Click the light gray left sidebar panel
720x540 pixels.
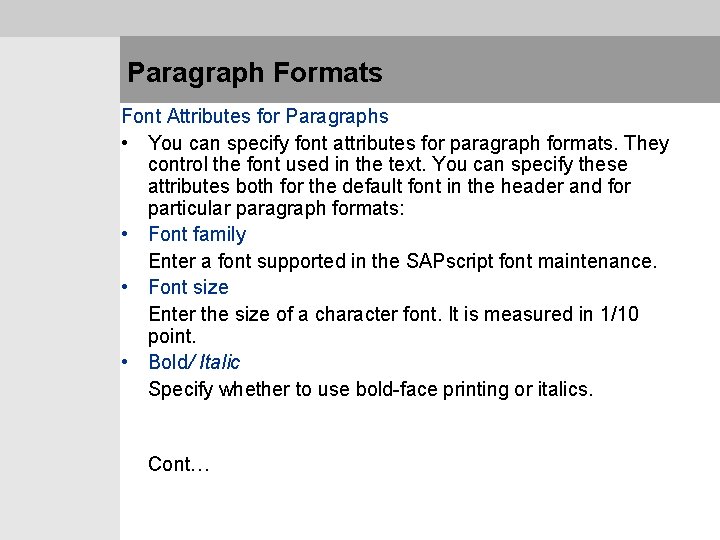[x=60, y=288]
